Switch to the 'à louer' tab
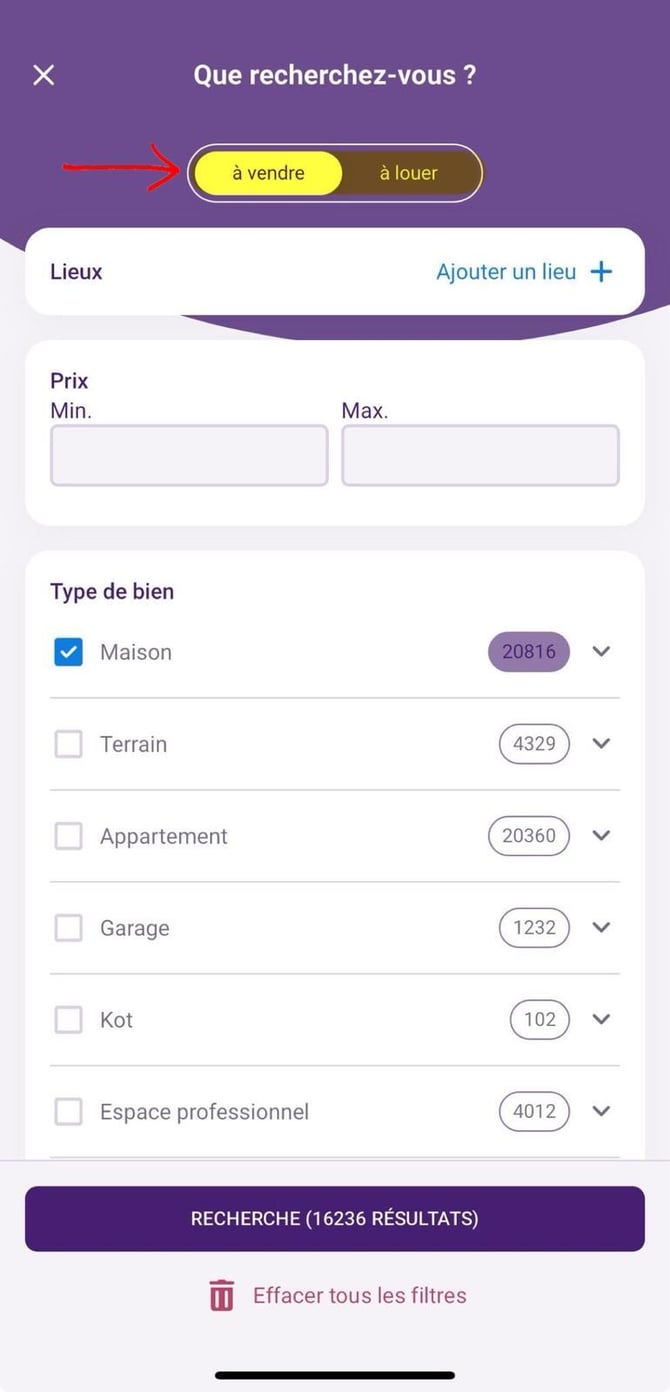The image size is (670, 1392). pyautogui.click(x=408, y=173)
